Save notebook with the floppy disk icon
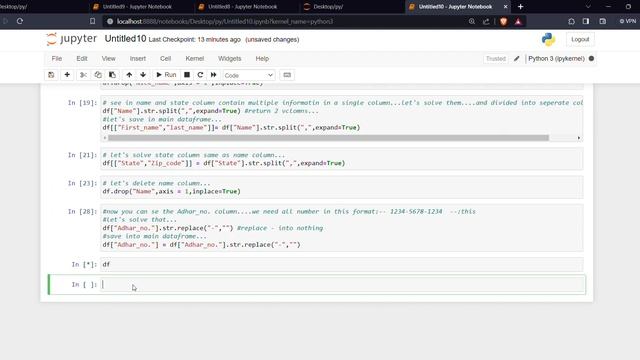Screen dimensions: 640x360 [51, 75]
